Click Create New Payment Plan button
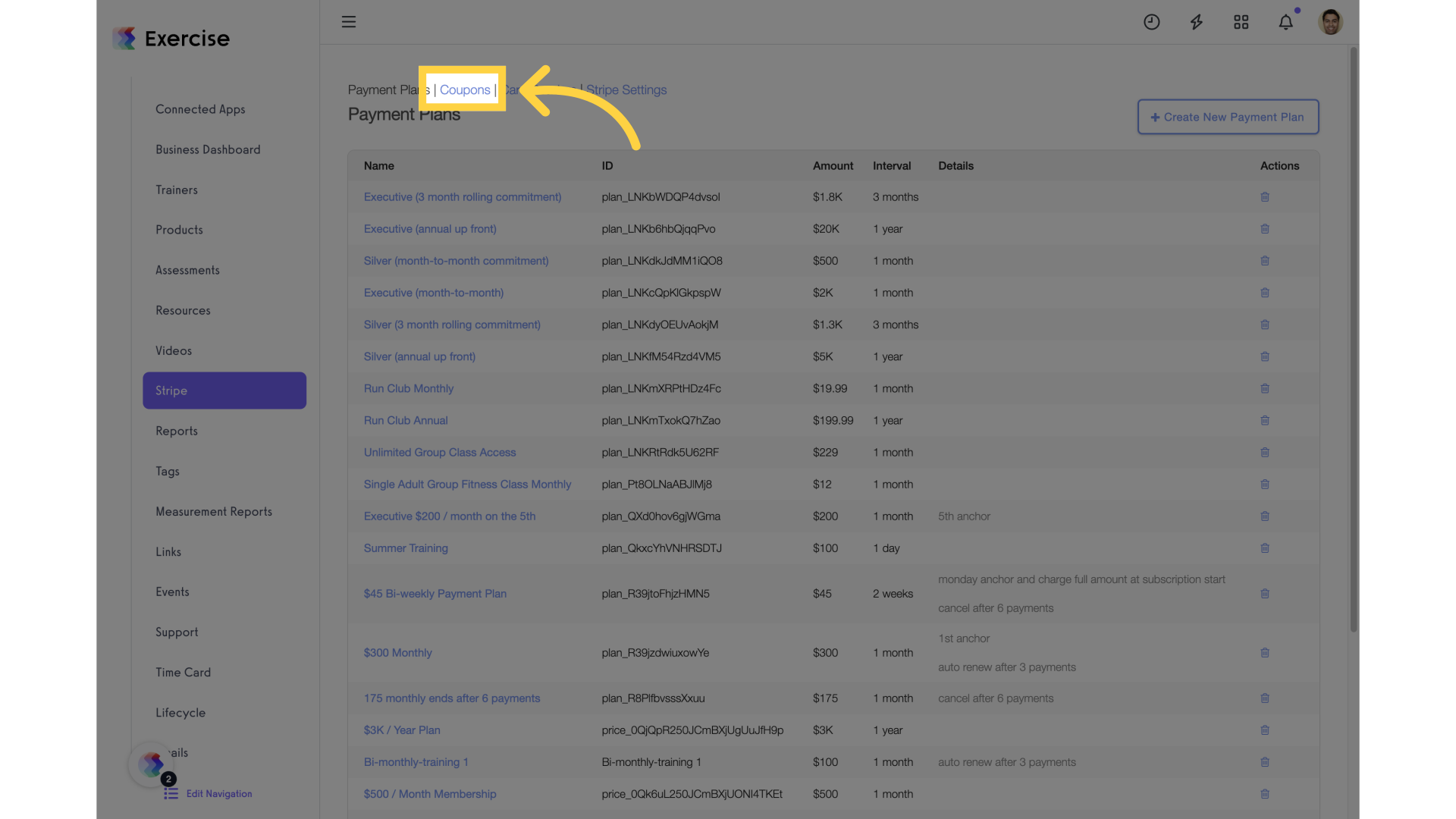 [1228, 117]
